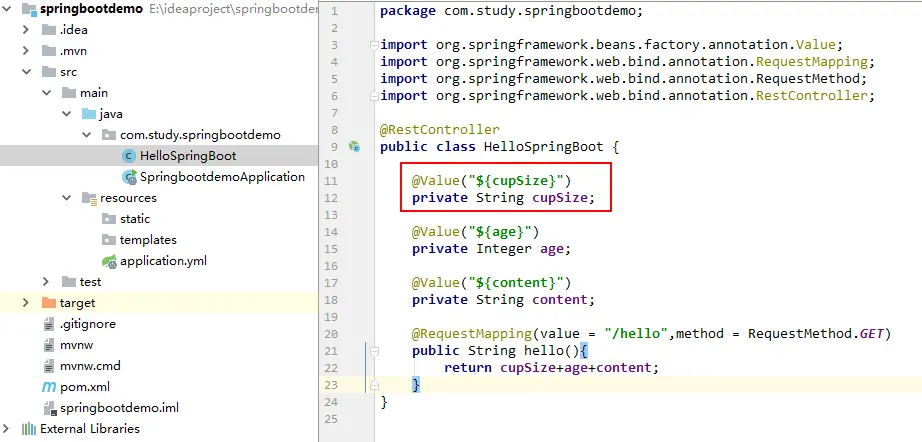Click the RestController import on line 6

click(627, 95)
